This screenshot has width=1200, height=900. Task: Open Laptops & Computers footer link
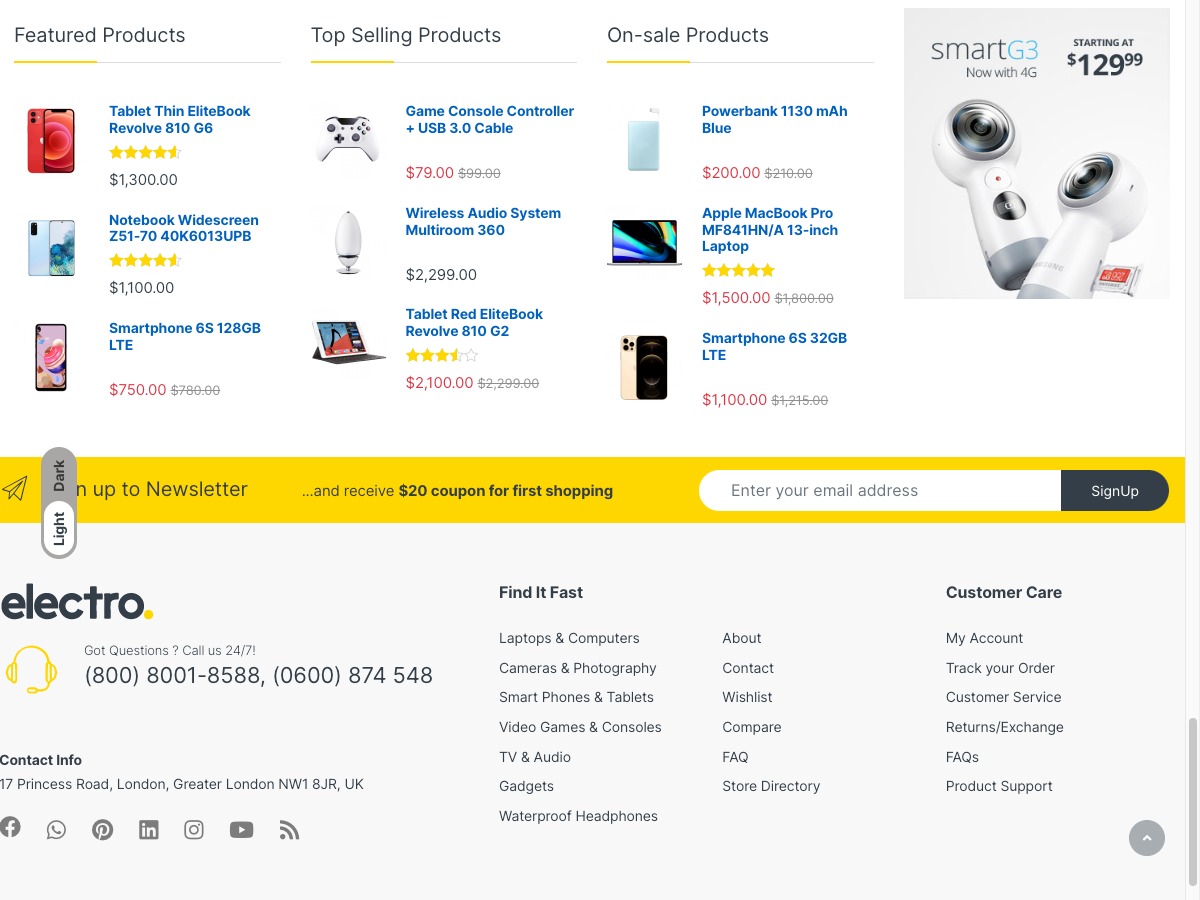tap(569, 638)
